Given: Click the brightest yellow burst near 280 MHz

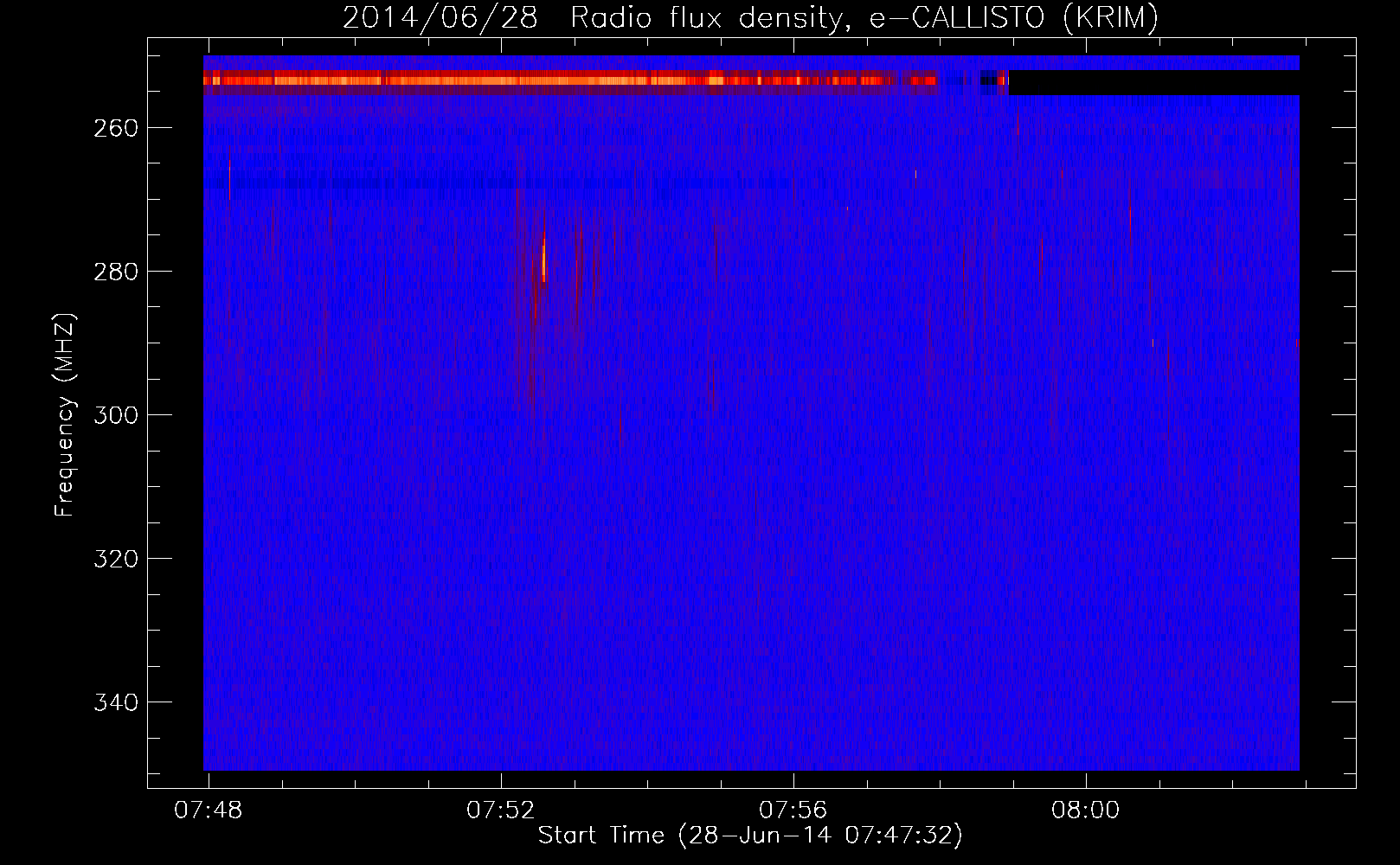Looking at the screenshot, I should [x=543, y=259].
